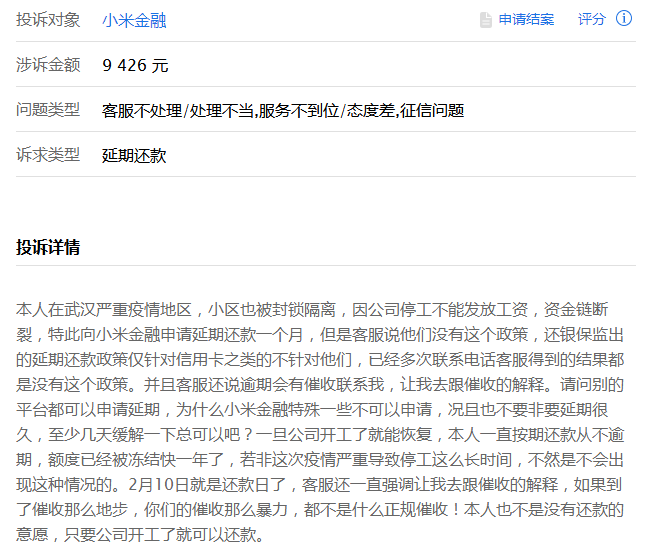
Task: Select the amount text 9 426 元
Action: pos(135,65)
